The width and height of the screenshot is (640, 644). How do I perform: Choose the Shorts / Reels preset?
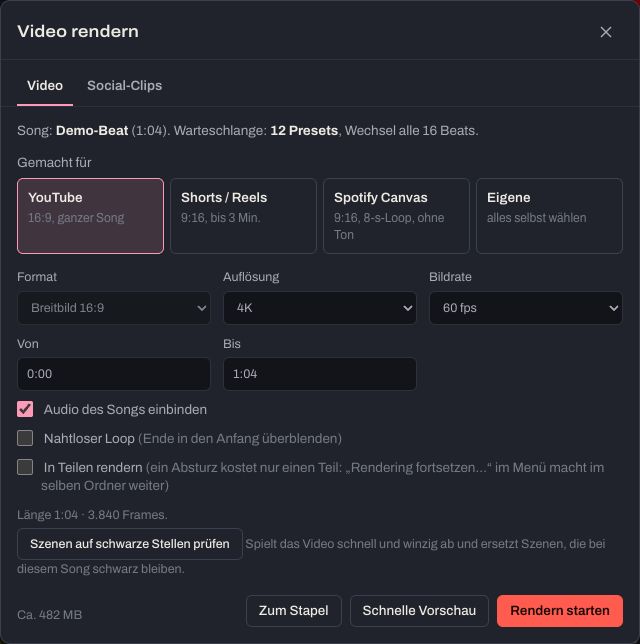(243, 216)
